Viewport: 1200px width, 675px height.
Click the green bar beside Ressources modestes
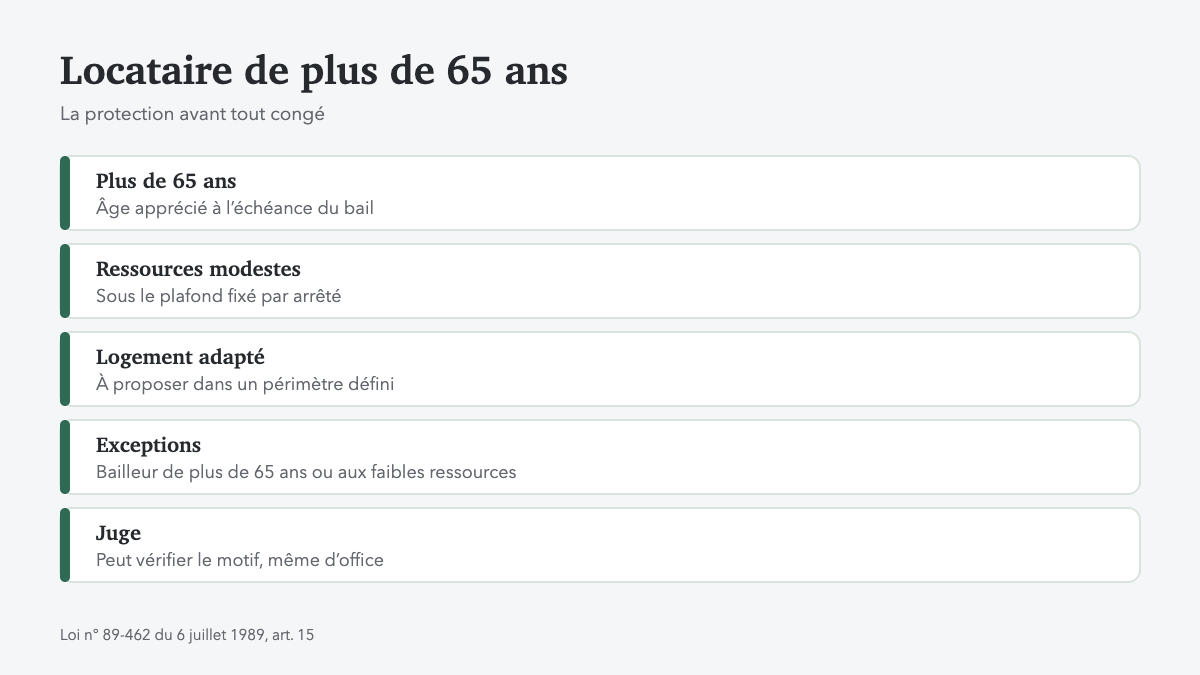pyautogui.click(x=65, y=281)
